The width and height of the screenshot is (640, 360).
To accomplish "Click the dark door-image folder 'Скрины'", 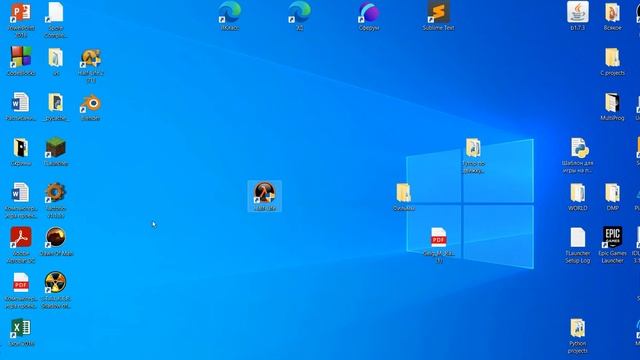I will 21,151.
